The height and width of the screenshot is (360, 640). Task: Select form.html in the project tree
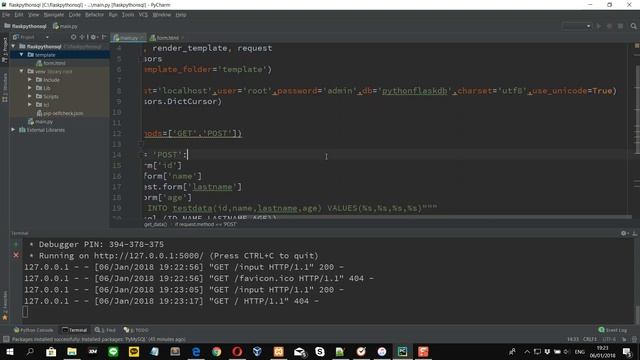[x=51, y=63]
